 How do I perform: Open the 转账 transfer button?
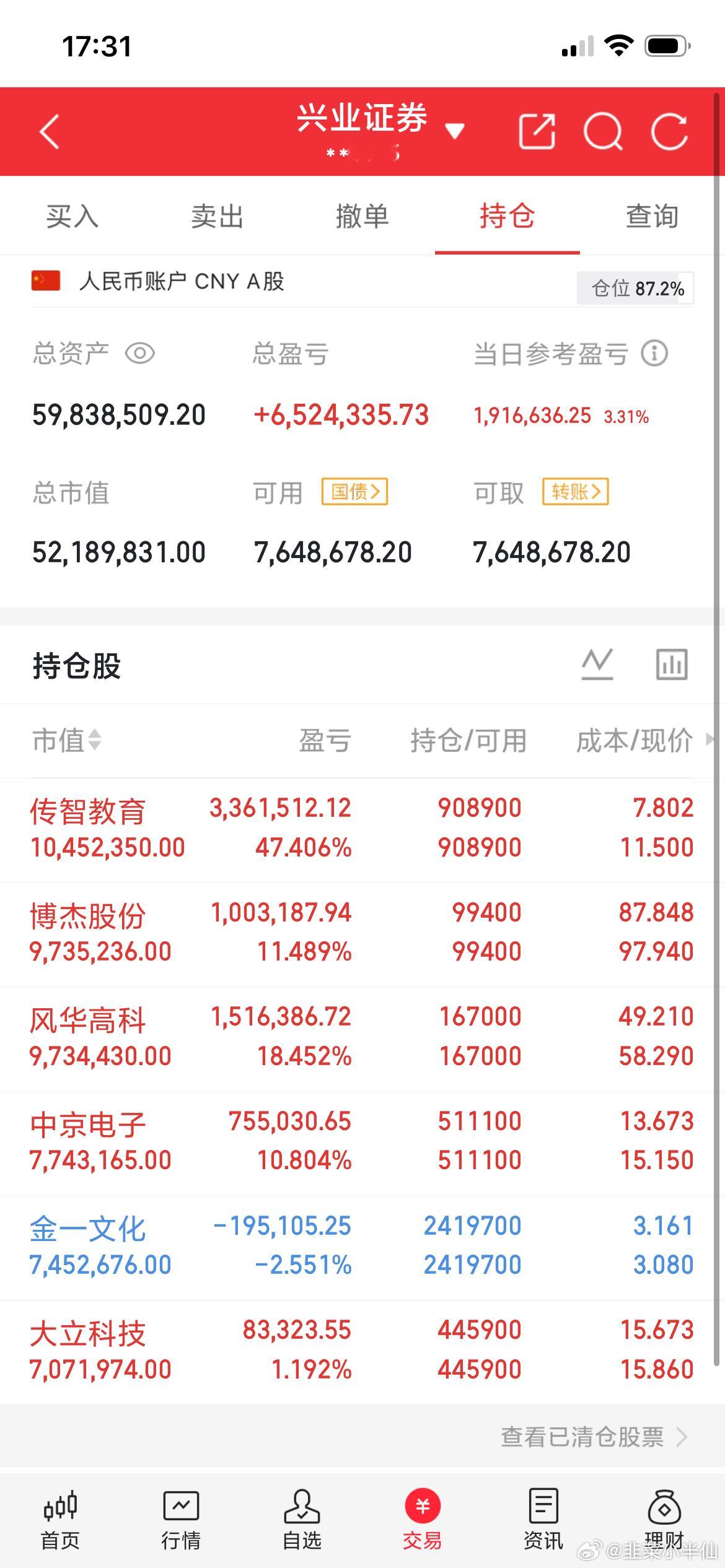tap(576, 492)
